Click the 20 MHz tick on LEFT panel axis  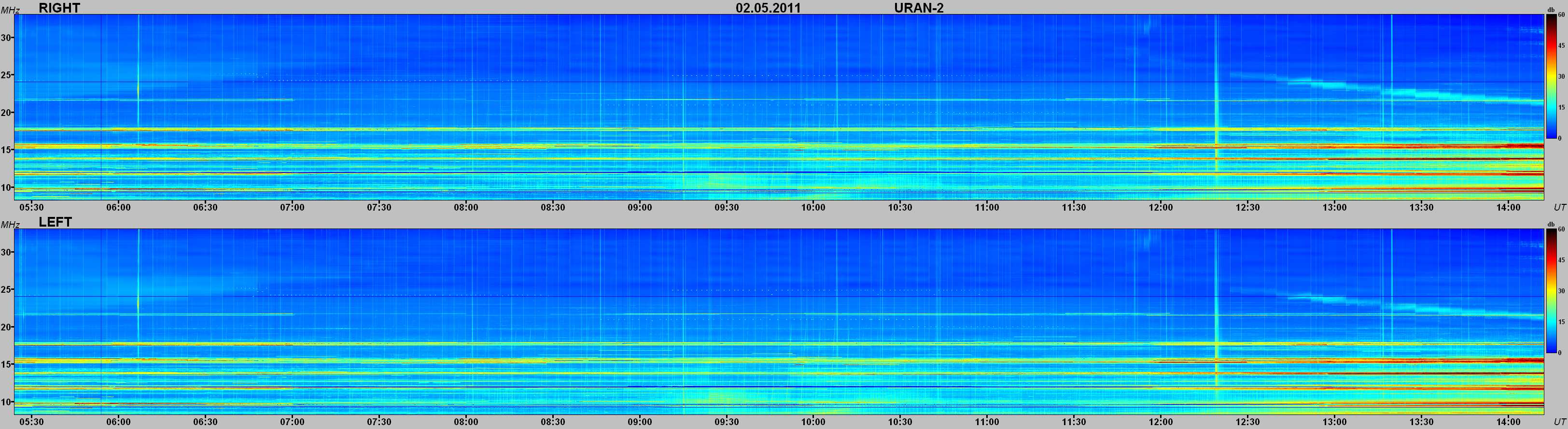tap(7, 327)
